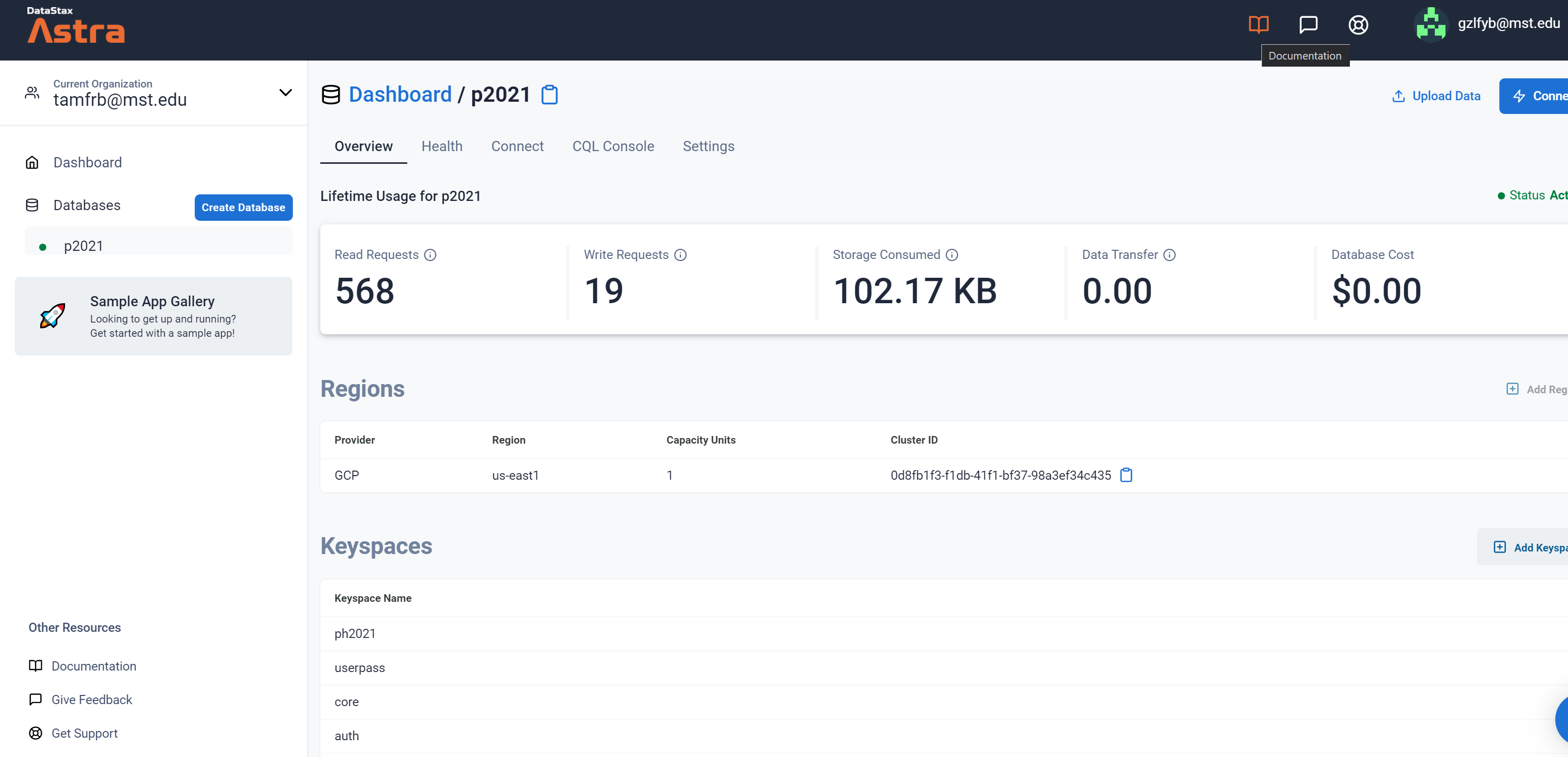Viewport: 1568px width, 757px height.
Task: Click Get Support in Other Resources
Action: pyautogui.click(x=84, y=733)
